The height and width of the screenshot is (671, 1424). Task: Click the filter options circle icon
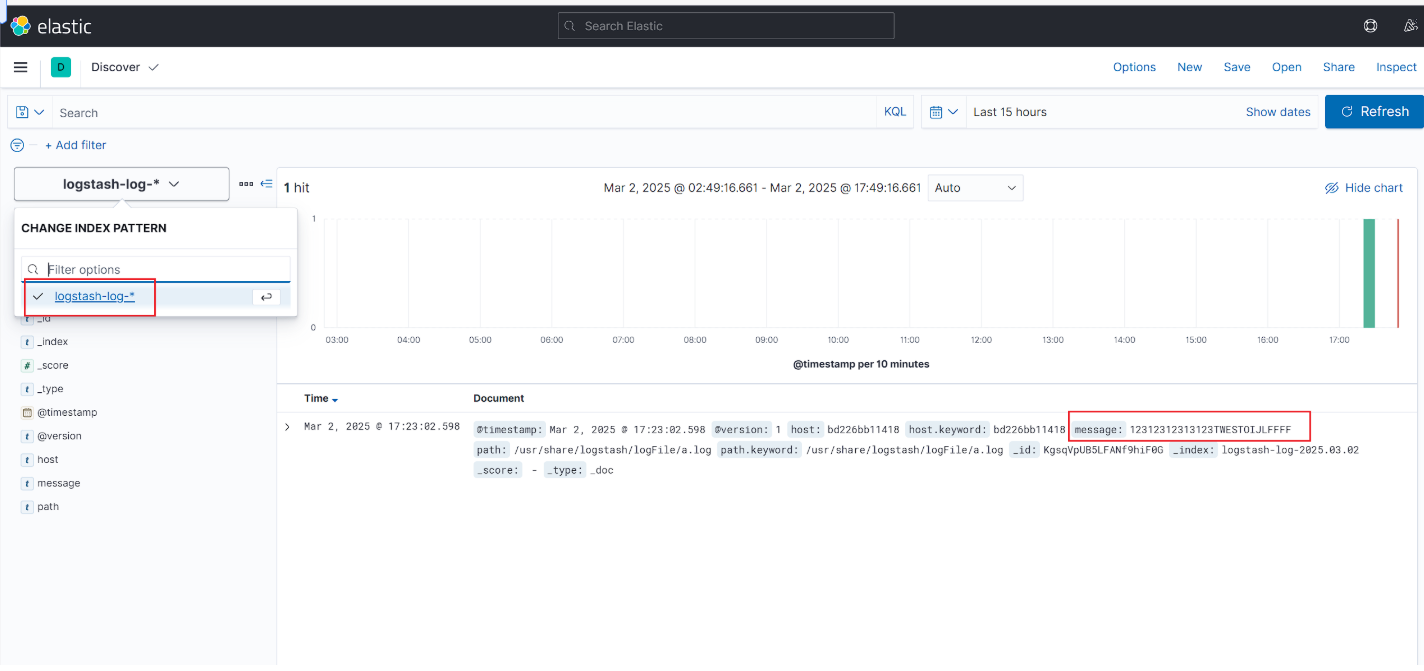click(x=16, y=145)
